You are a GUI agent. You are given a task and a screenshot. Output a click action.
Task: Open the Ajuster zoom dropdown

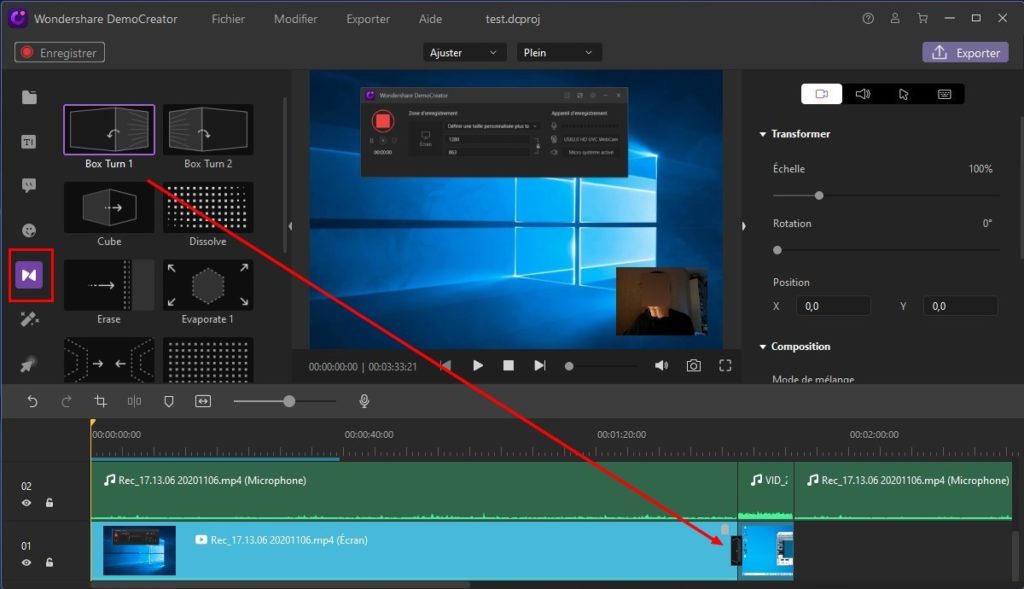(x=464, y=52)
